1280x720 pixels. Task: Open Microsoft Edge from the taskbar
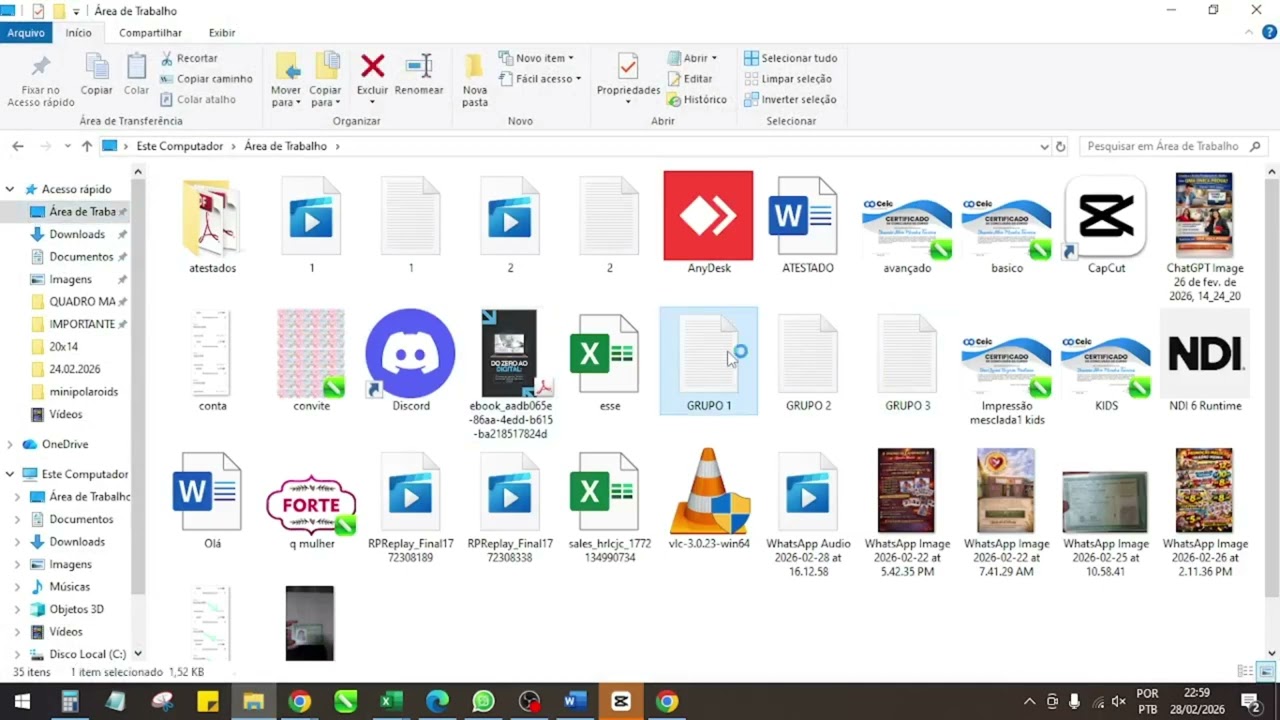(x=437, y=702)
